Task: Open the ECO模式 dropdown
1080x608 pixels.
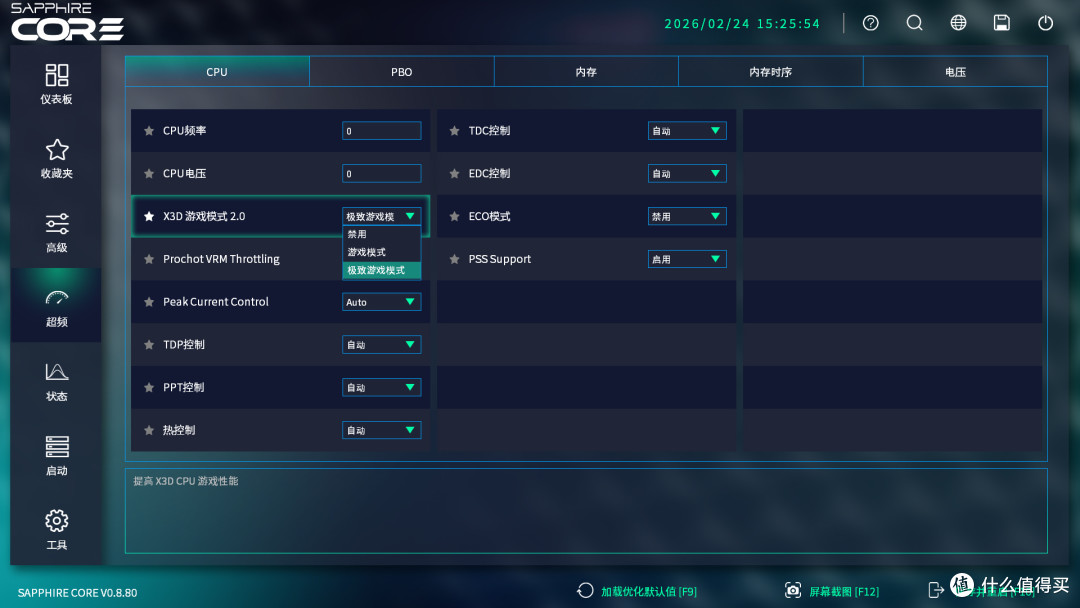Action: point(687,216)
